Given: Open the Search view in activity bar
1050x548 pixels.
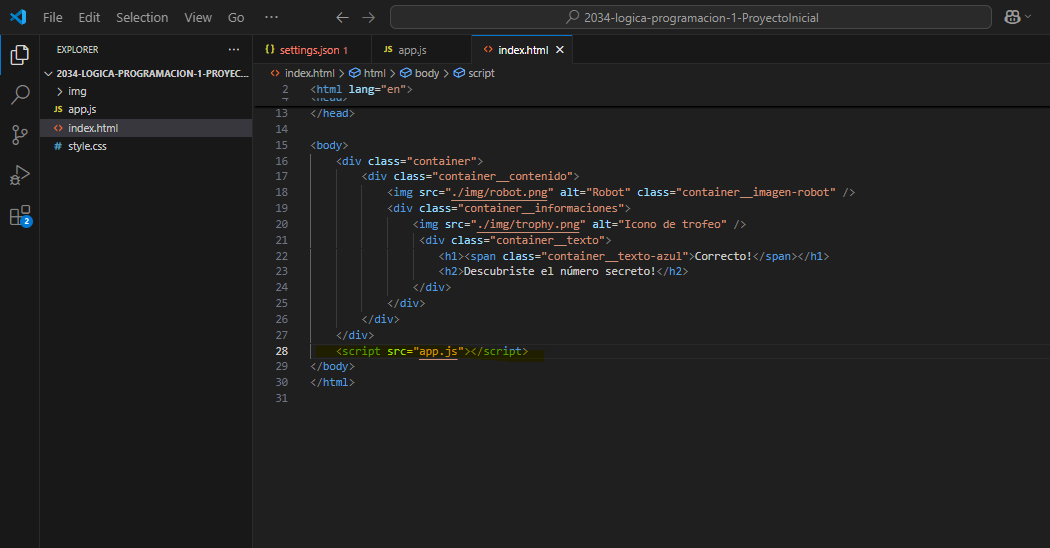Looking at the screenshot, I should coord(19,94).
